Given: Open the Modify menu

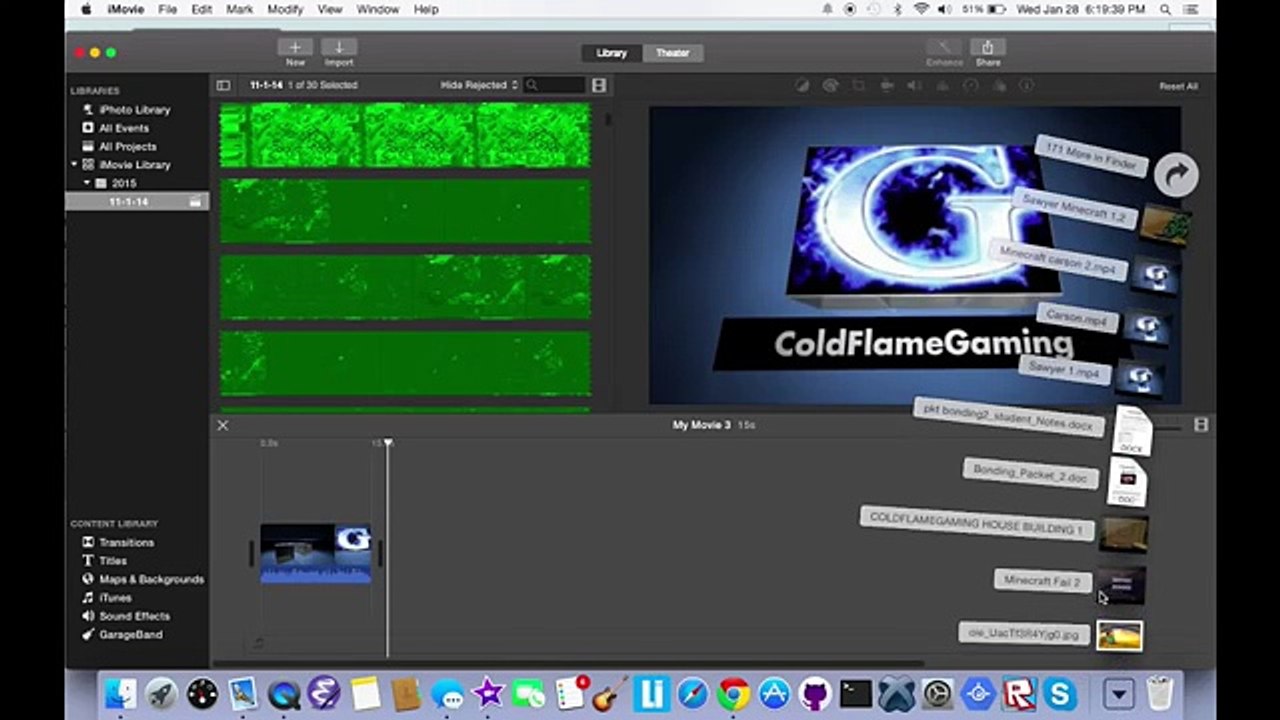Looking at the screenshot, I should [285, 9].
